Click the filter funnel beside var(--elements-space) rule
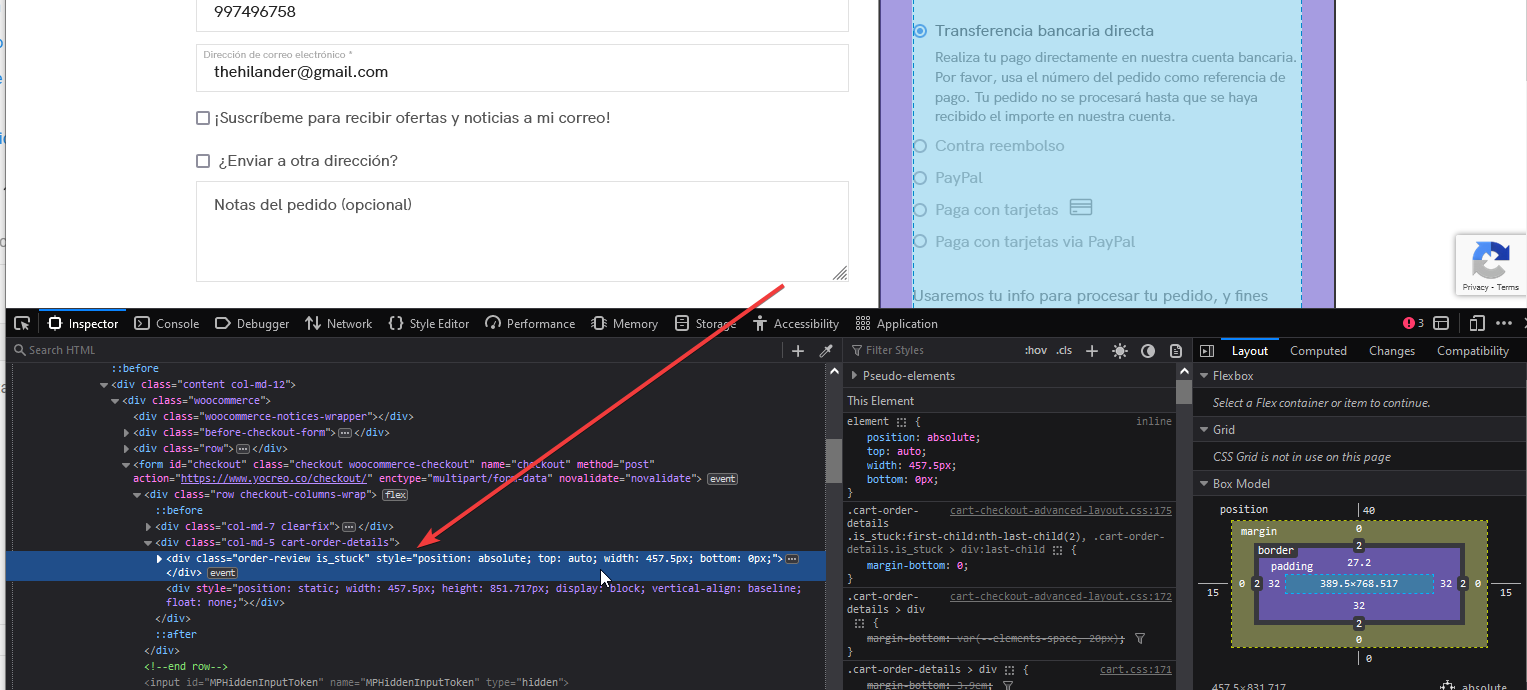The height and width of the screenshot is (690, 1527). tap(1140, 638)
